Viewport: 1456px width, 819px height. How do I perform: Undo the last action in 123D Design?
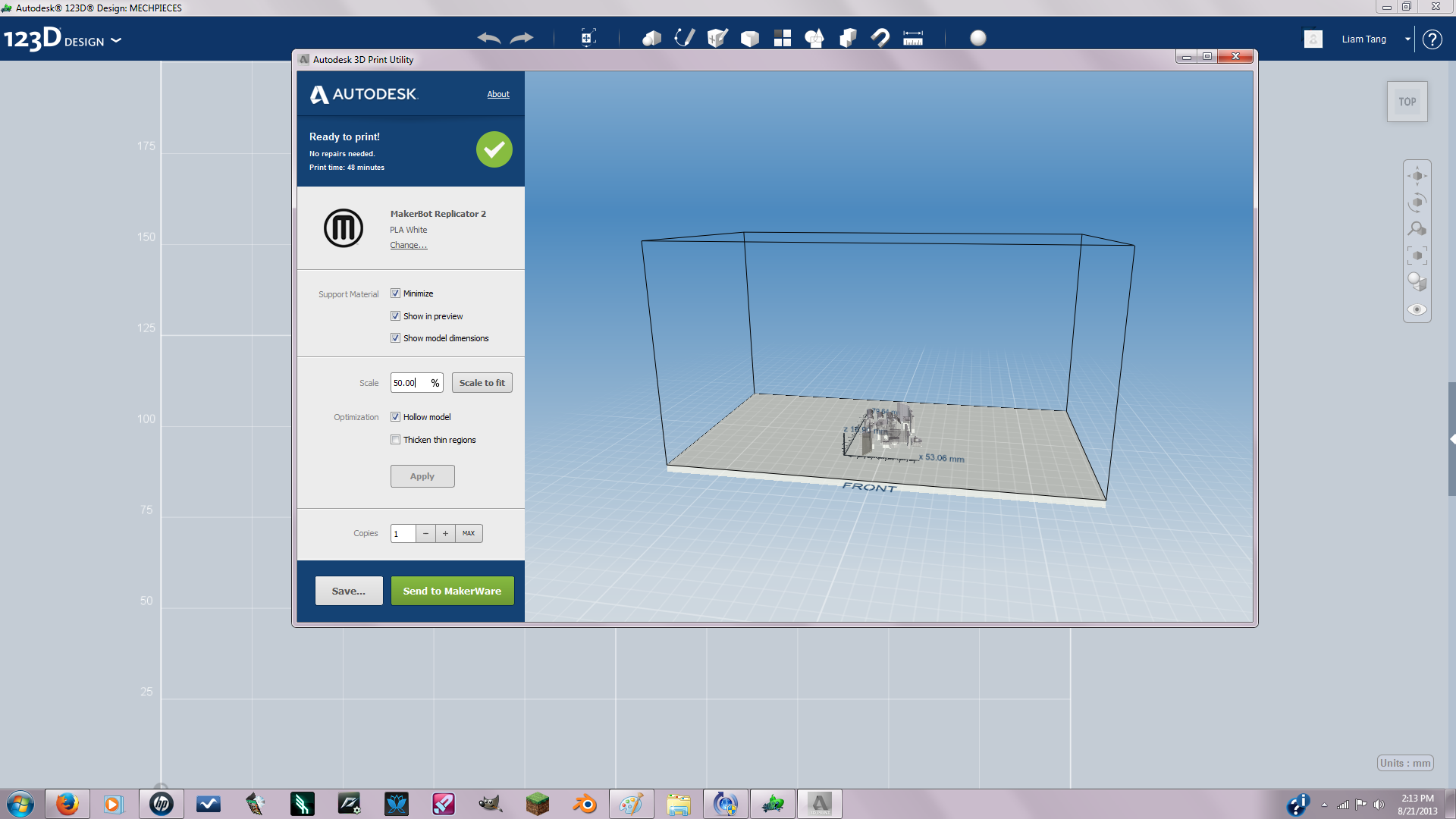point(488,38)
